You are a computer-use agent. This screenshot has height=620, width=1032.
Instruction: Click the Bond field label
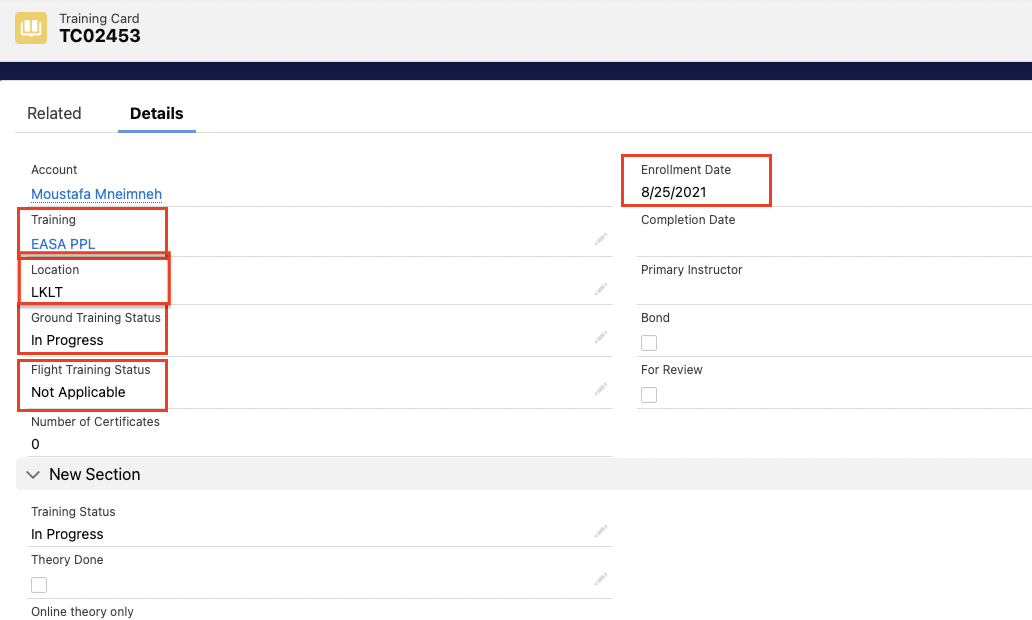point(656,318)
